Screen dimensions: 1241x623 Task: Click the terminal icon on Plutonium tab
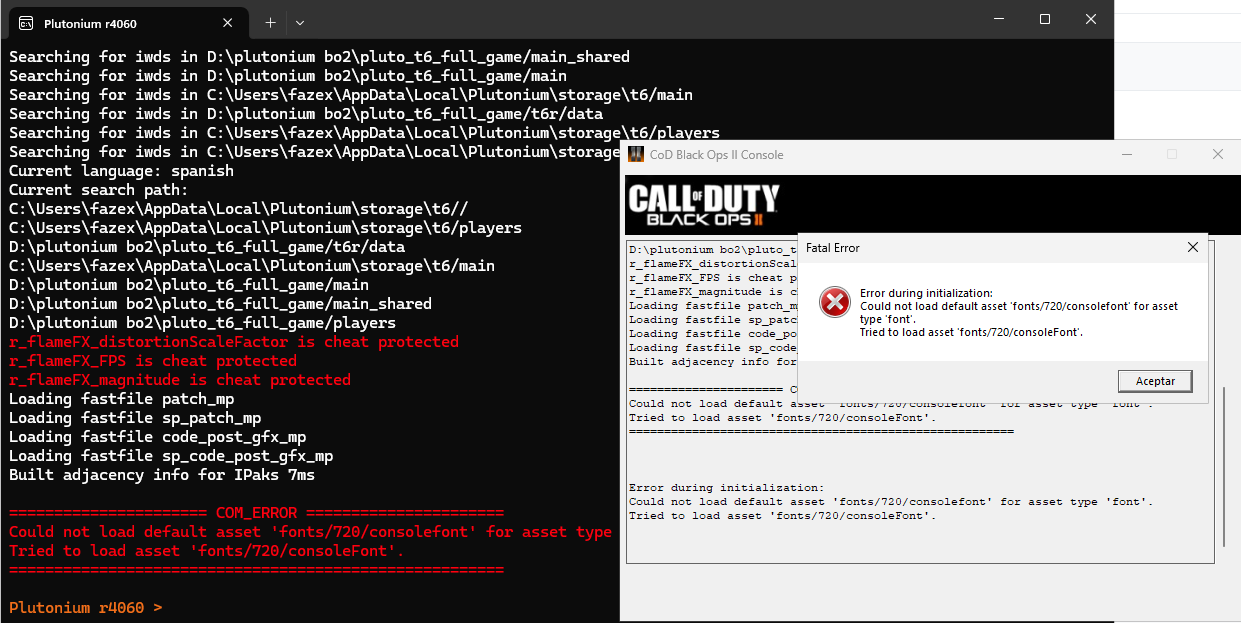pyautogui.click(x=27, y=23)
